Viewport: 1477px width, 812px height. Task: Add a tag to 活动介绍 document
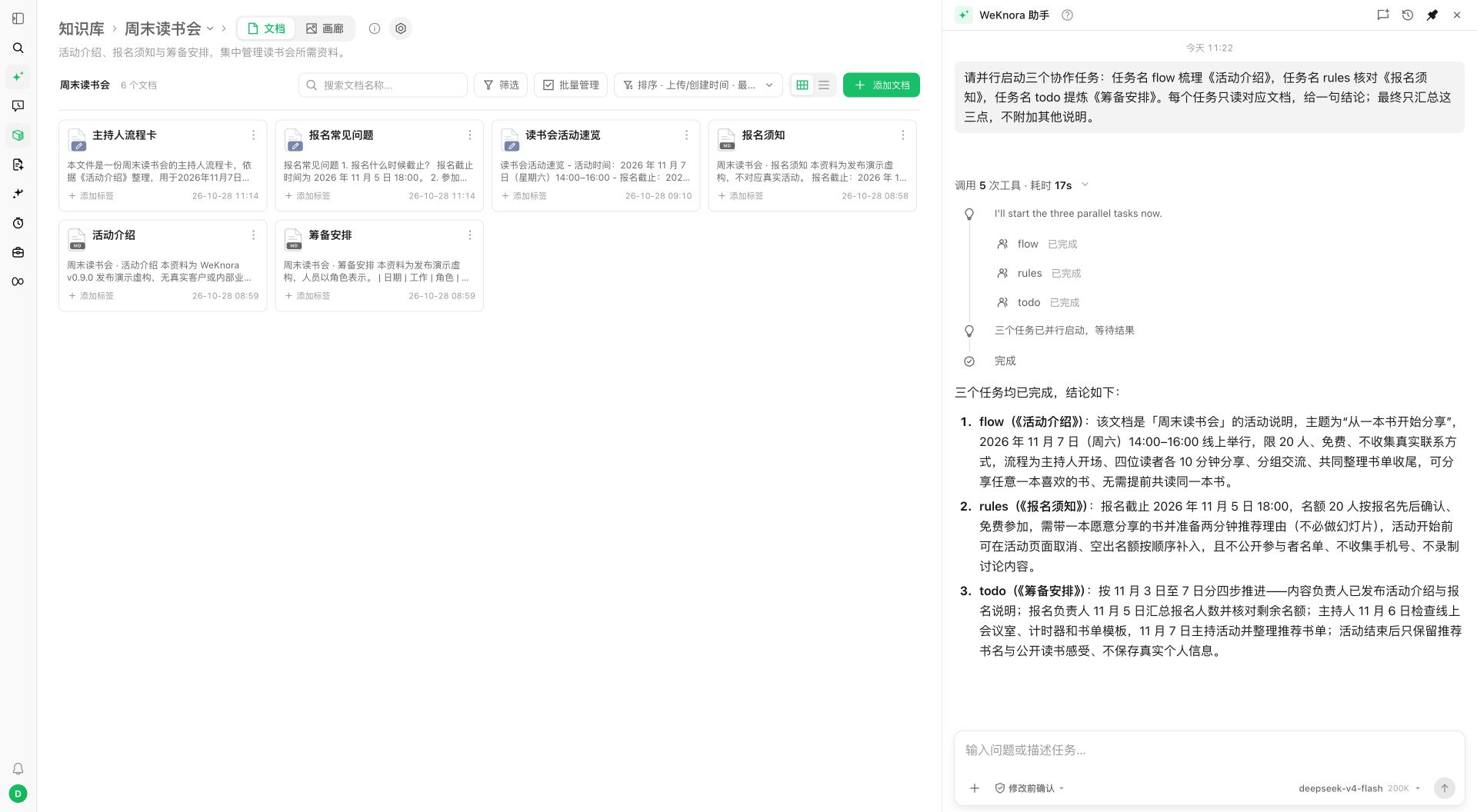pyautogui.click(x=92, y=296)
